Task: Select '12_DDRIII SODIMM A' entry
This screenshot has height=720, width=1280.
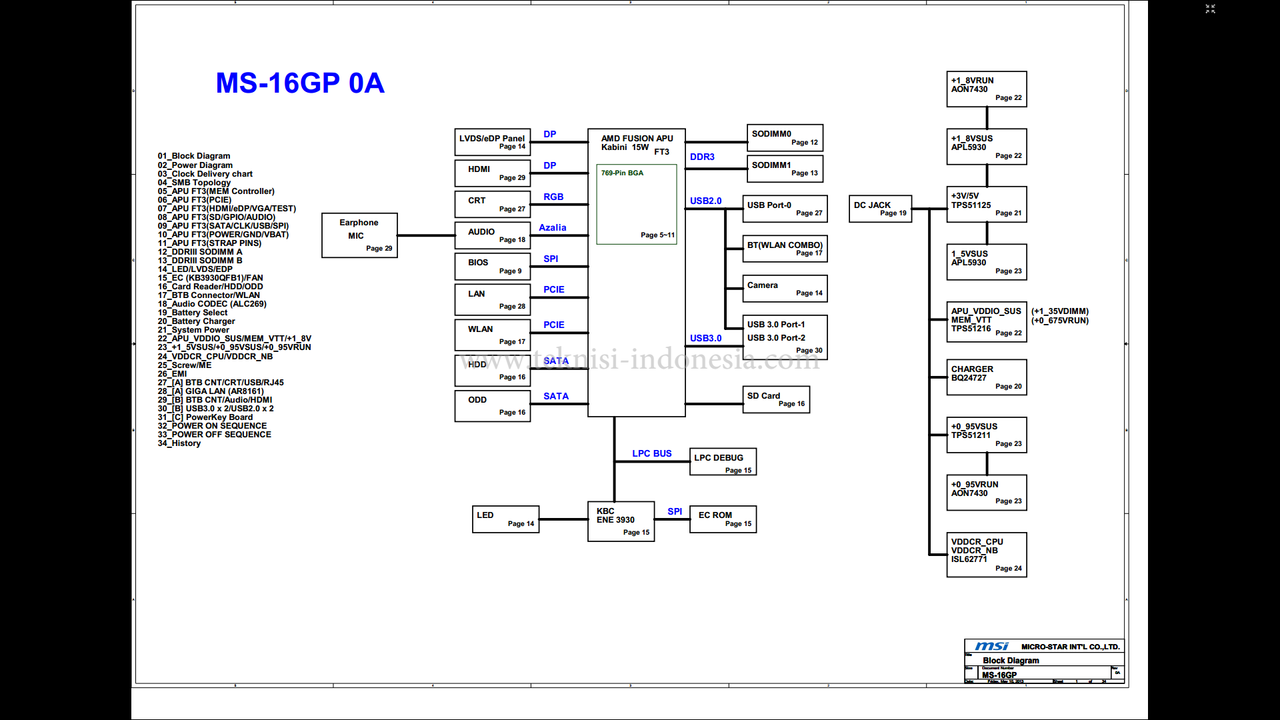Action: click(200, 252)
